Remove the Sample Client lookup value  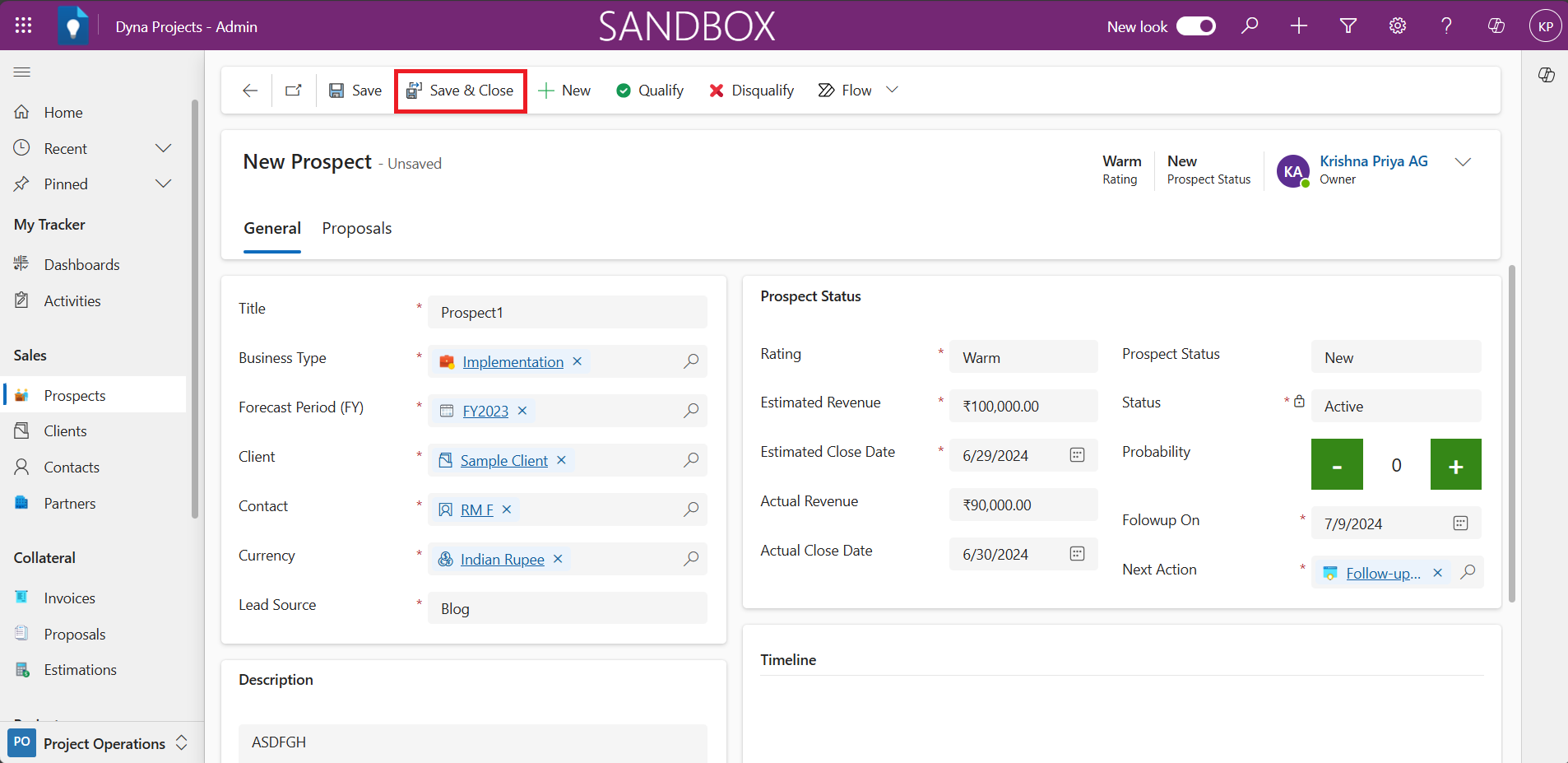pos(561,460)
